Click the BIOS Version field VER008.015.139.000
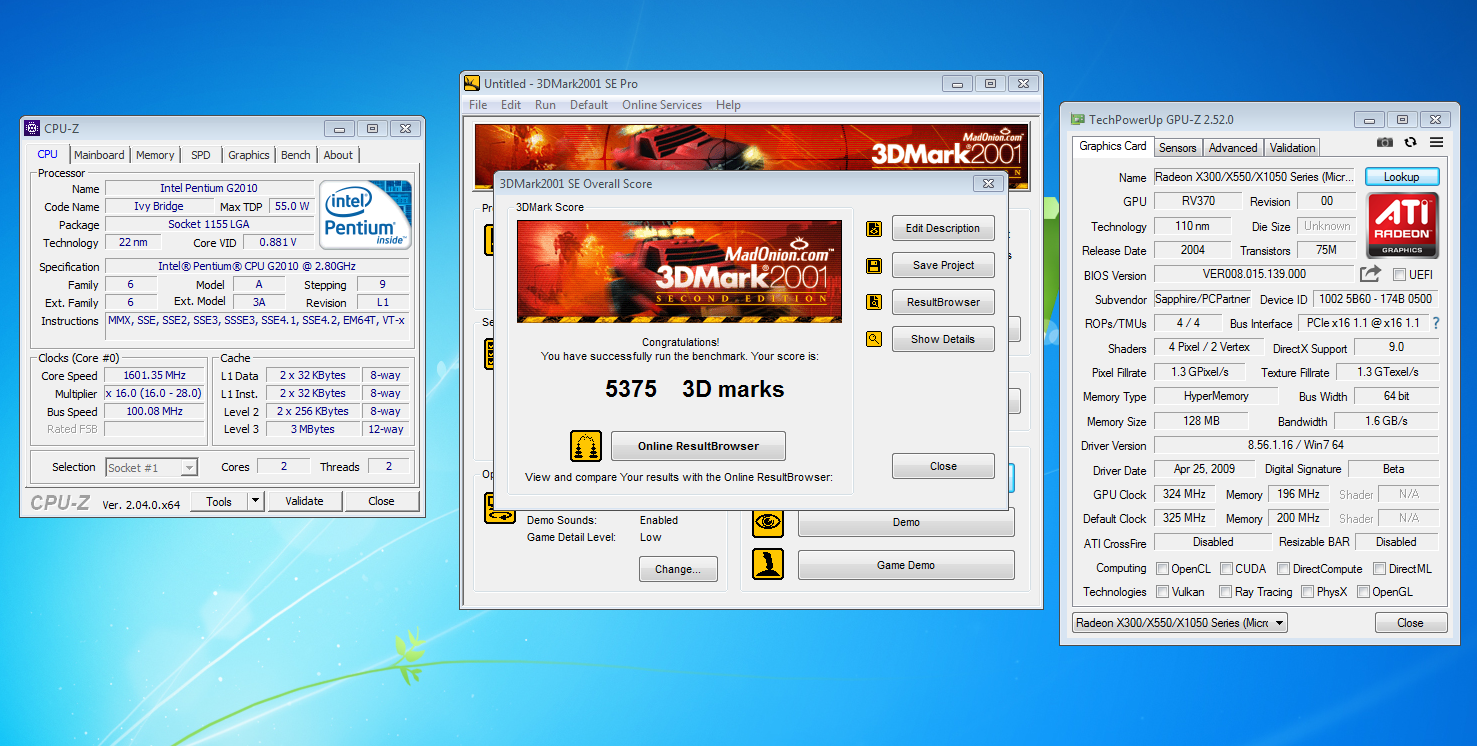 [x=1255, y=274]
